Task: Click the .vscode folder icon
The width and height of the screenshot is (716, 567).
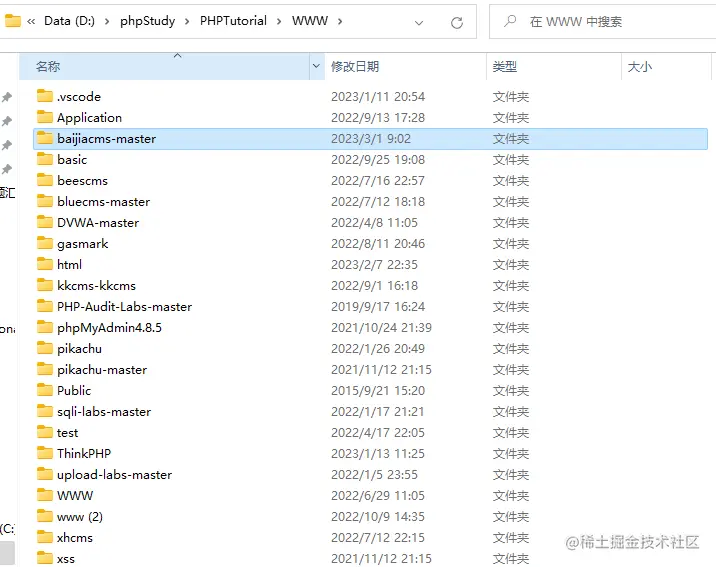Action: click(x=45, y=96)
